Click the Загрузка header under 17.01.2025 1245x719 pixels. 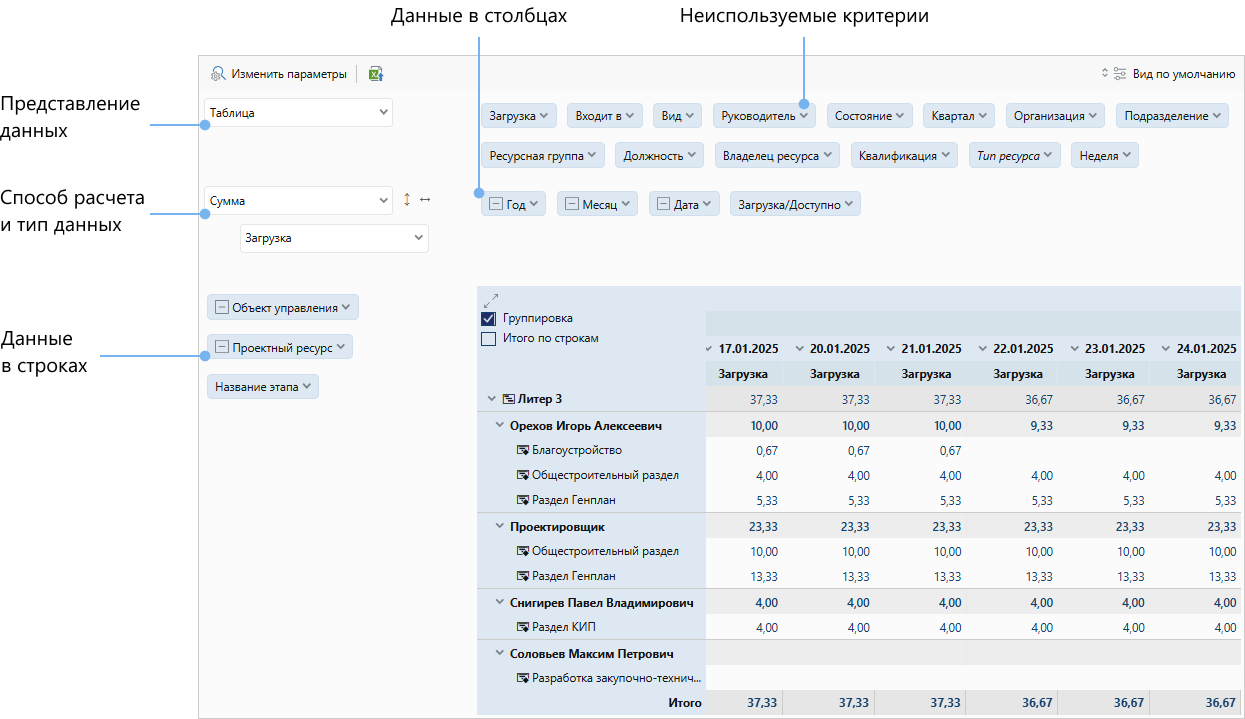pos(743,374)
